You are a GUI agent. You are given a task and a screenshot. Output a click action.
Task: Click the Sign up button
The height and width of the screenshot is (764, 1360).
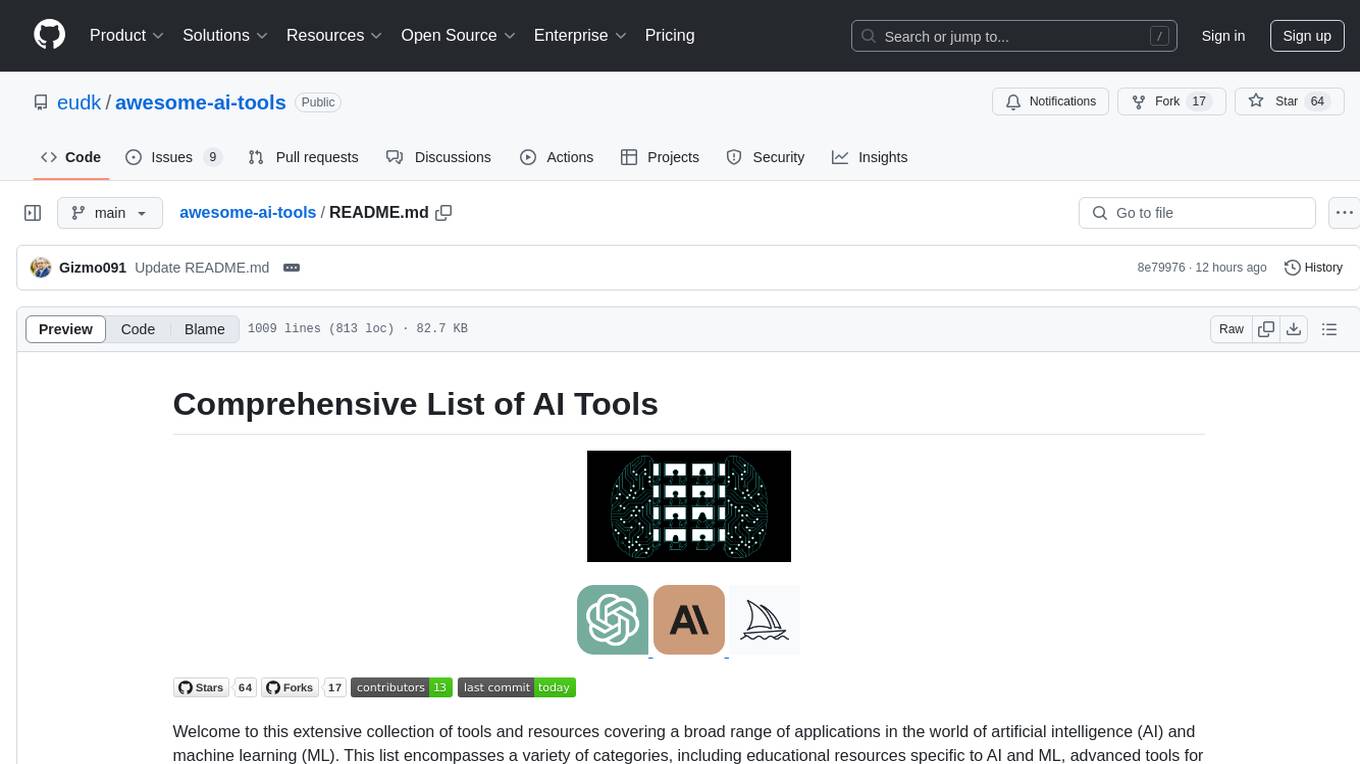(1307, 36)
